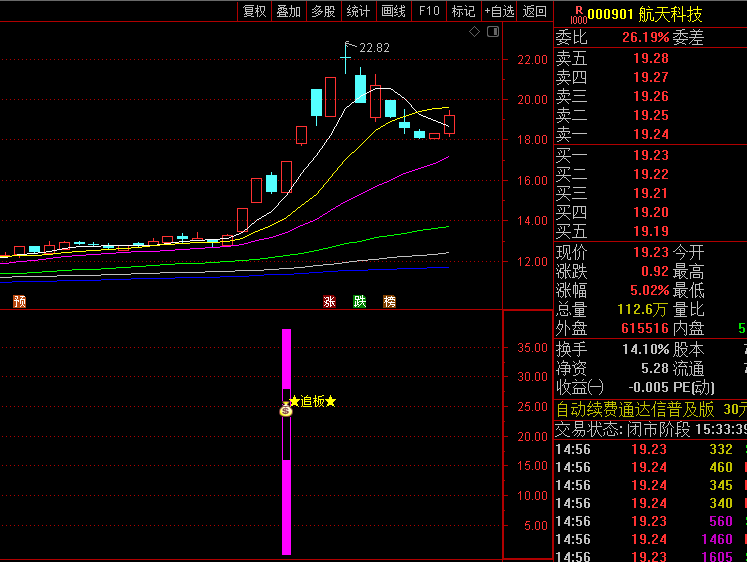
Task: Add a 标记 mark to the stock
Action: coord(463,11)
